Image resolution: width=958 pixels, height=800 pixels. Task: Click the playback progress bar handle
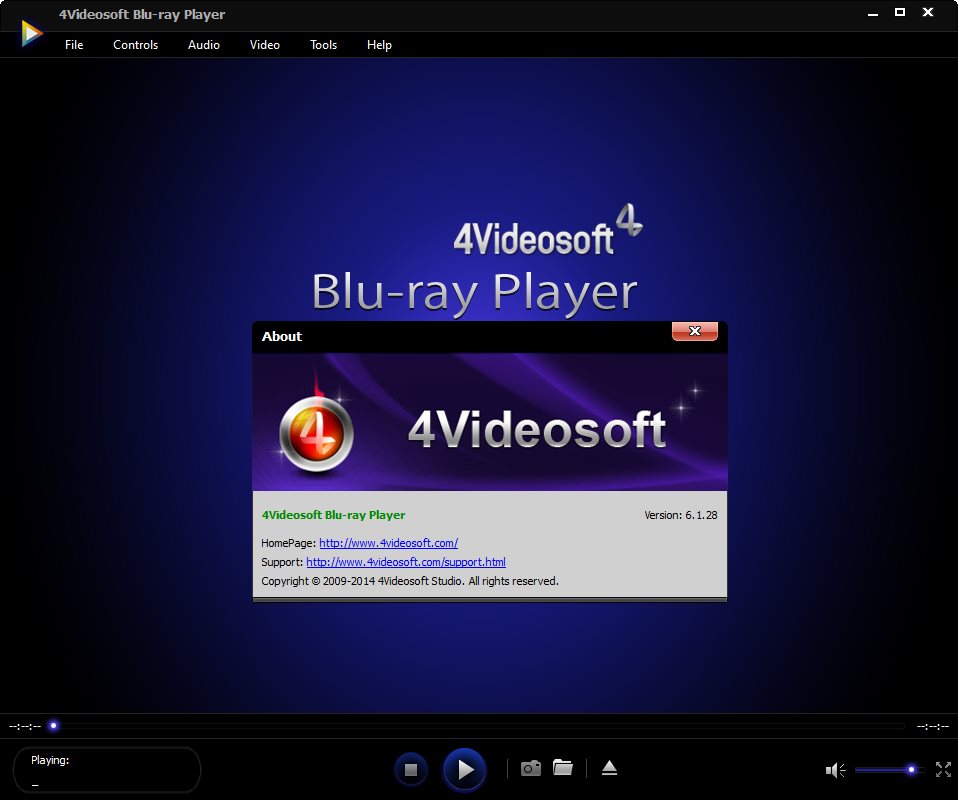pyautogui.click(x=54, y=725)
